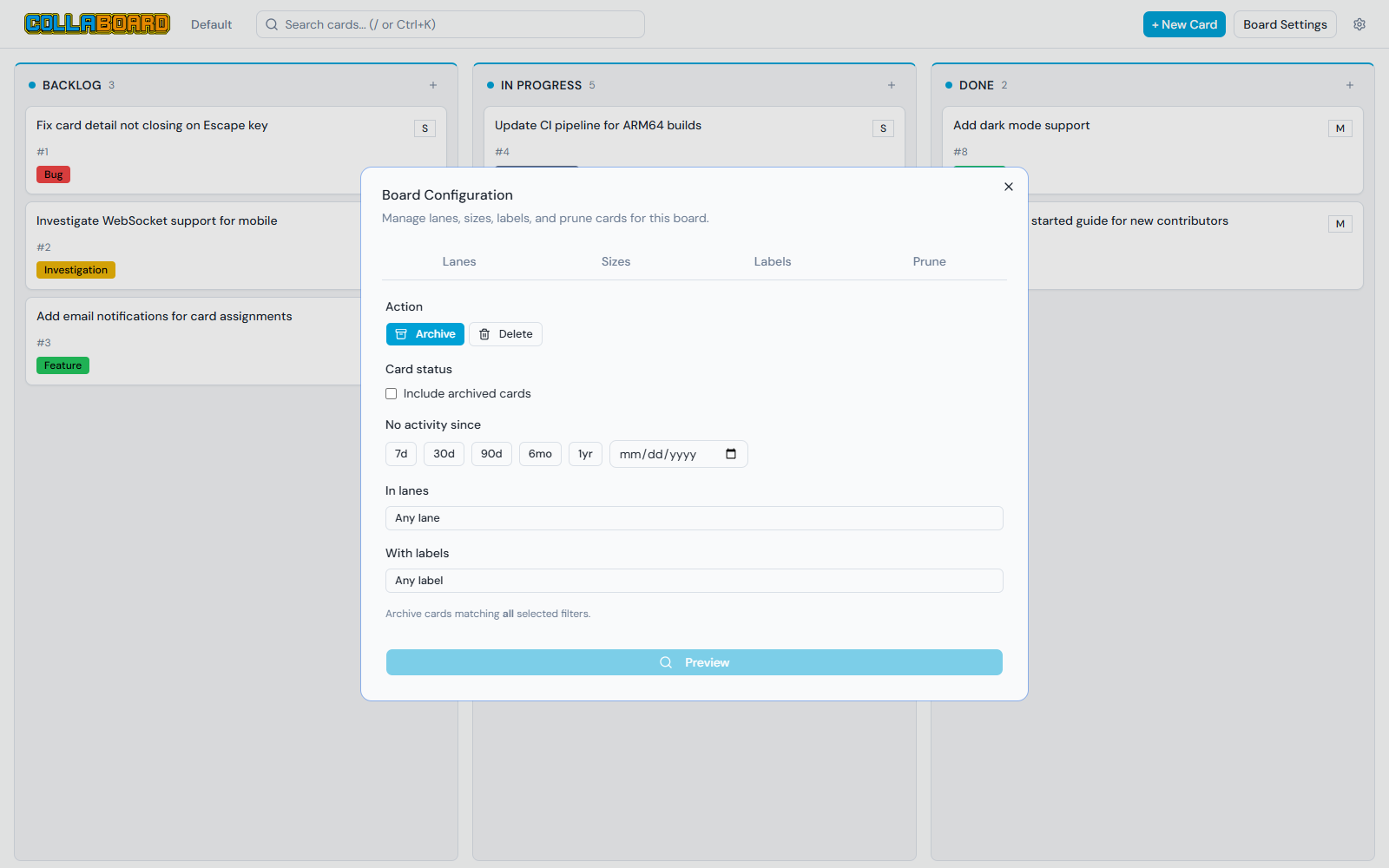Click the search magnifier icon
1389x868 pixels.
coord(272,24)
